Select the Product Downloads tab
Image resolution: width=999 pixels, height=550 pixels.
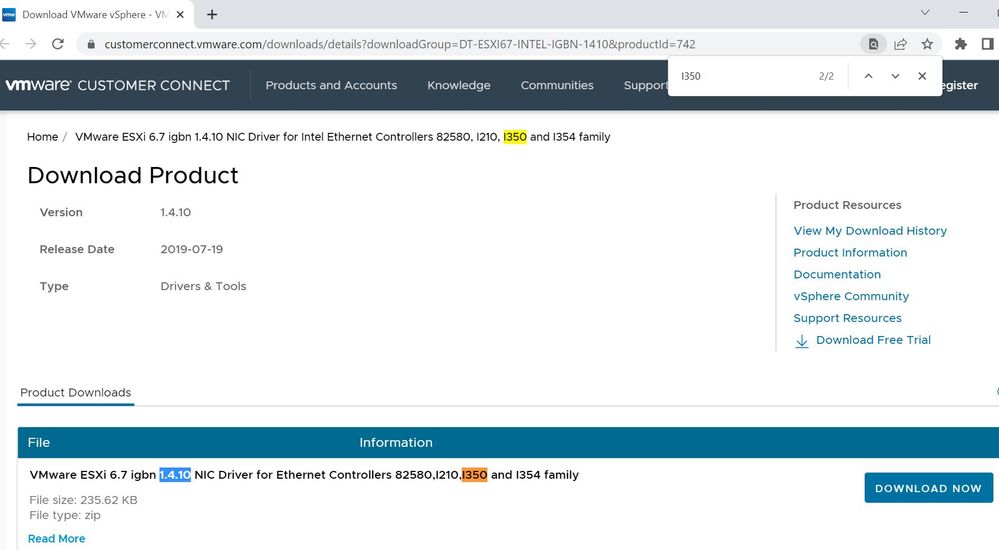[x=75, y=393]
